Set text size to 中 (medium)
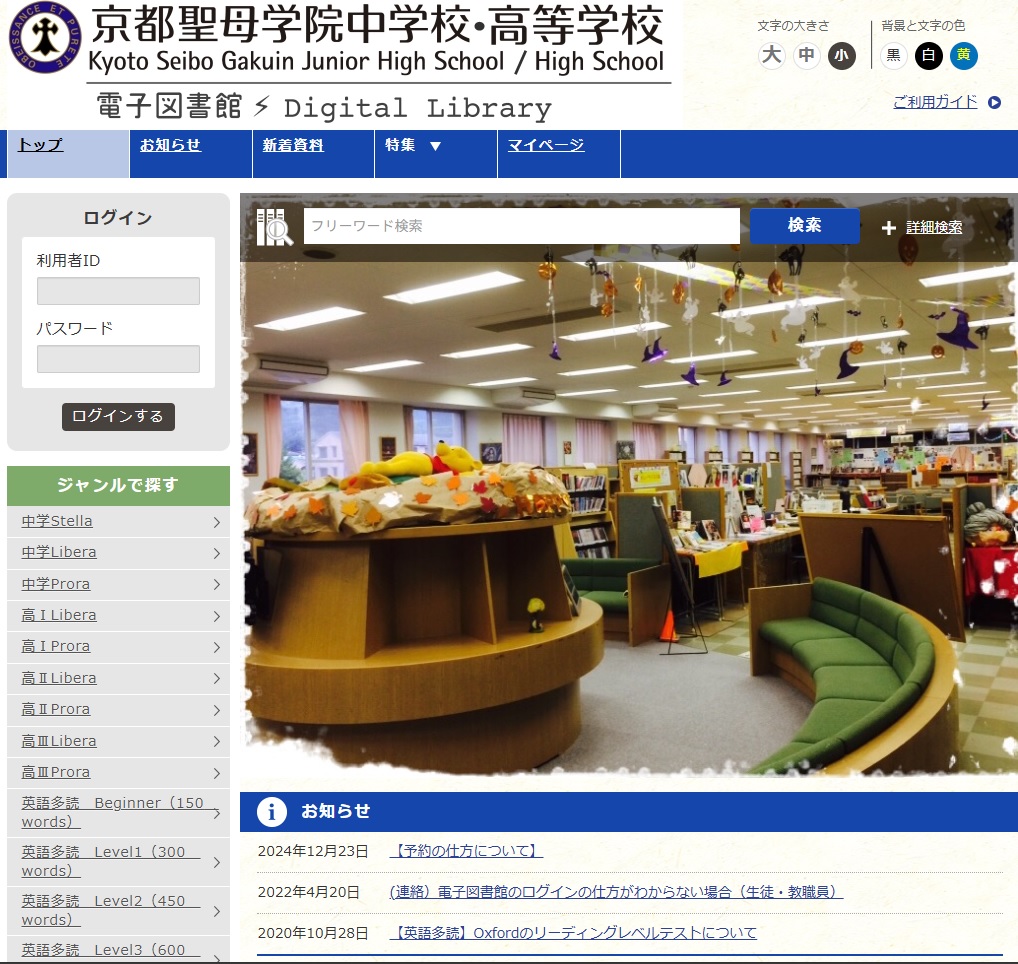This screenshot has width=1018, height=964. [807, 56]
